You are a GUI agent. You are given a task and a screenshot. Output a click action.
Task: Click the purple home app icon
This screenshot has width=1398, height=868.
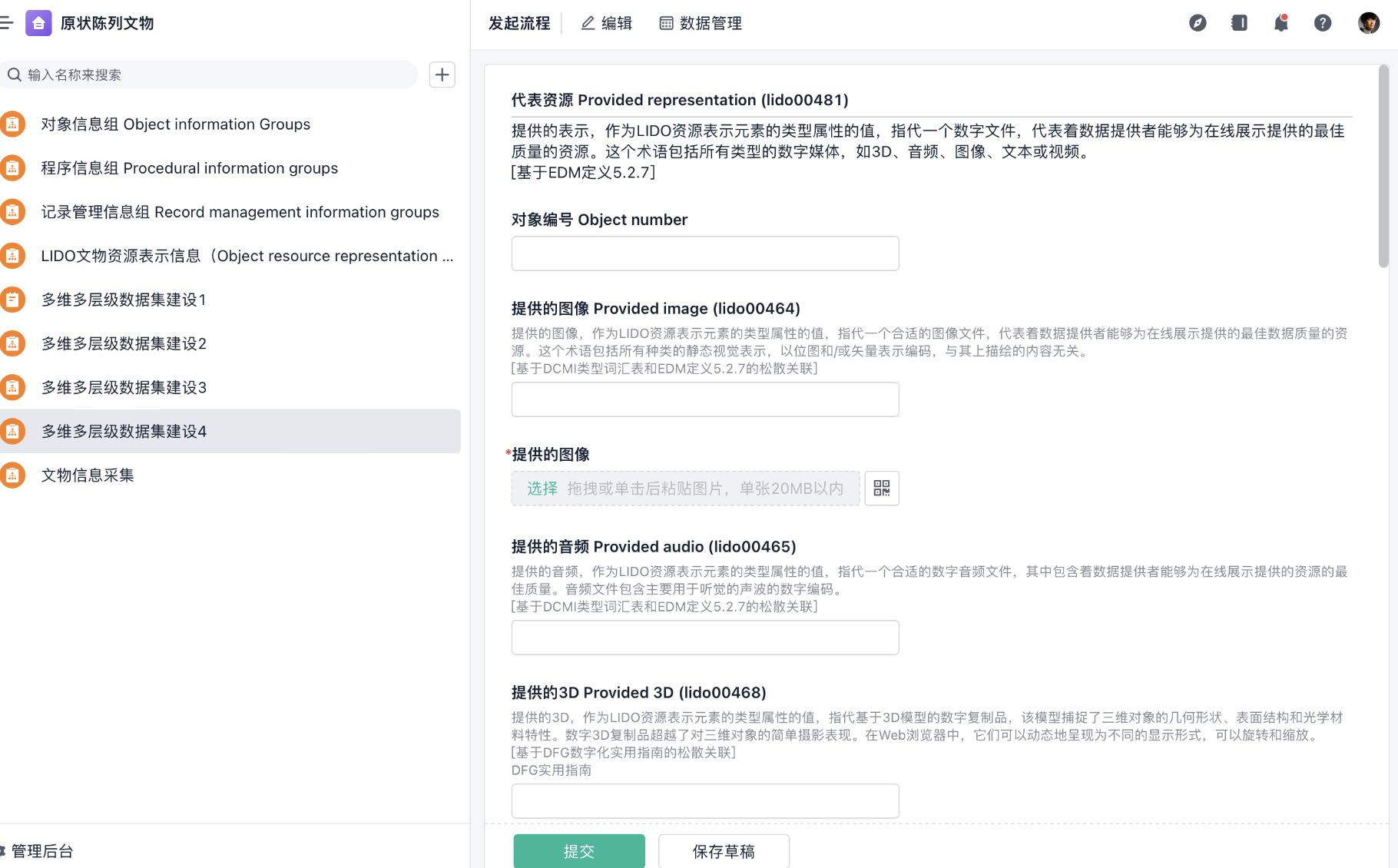pos(38,23)
